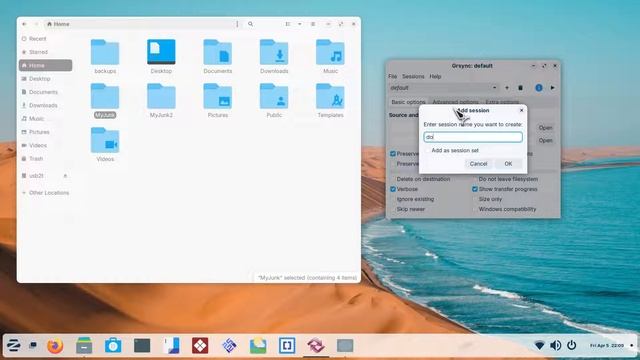Switch to the Extra options tab
Image resolution: width=640 pixels, height=360 pixels.
pos(502,102)
